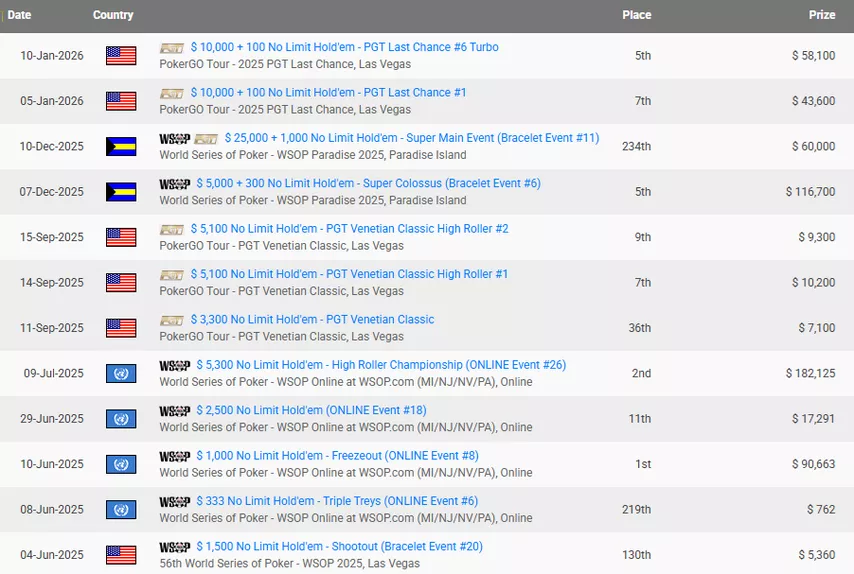Click the WSOP logo beside the Shootout event
Image resolution: width=854 pixels, height=574 pixels.
(174, 547)
